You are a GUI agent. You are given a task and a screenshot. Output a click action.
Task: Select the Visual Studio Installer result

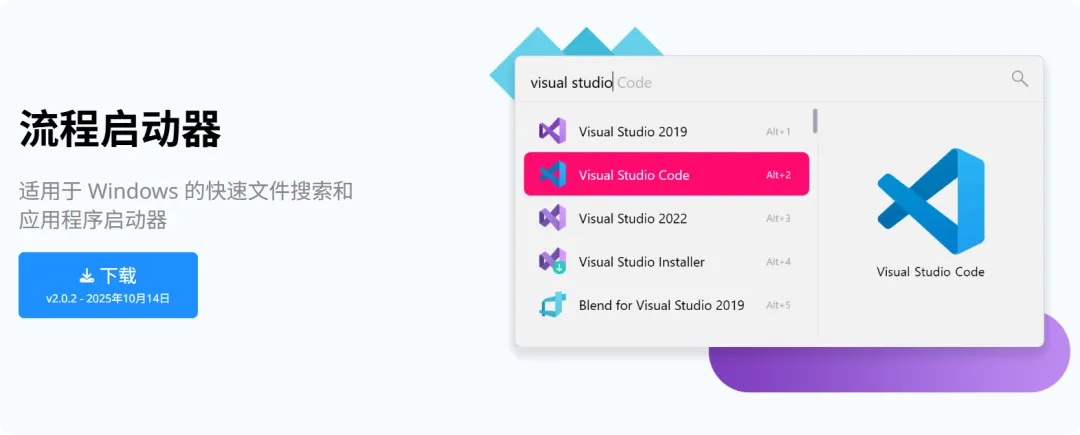tap(666, 262)
